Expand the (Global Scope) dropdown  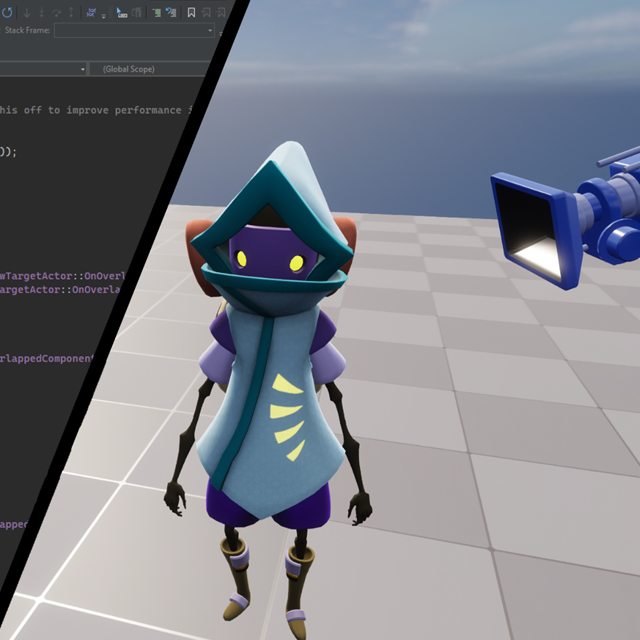(150, 69)
